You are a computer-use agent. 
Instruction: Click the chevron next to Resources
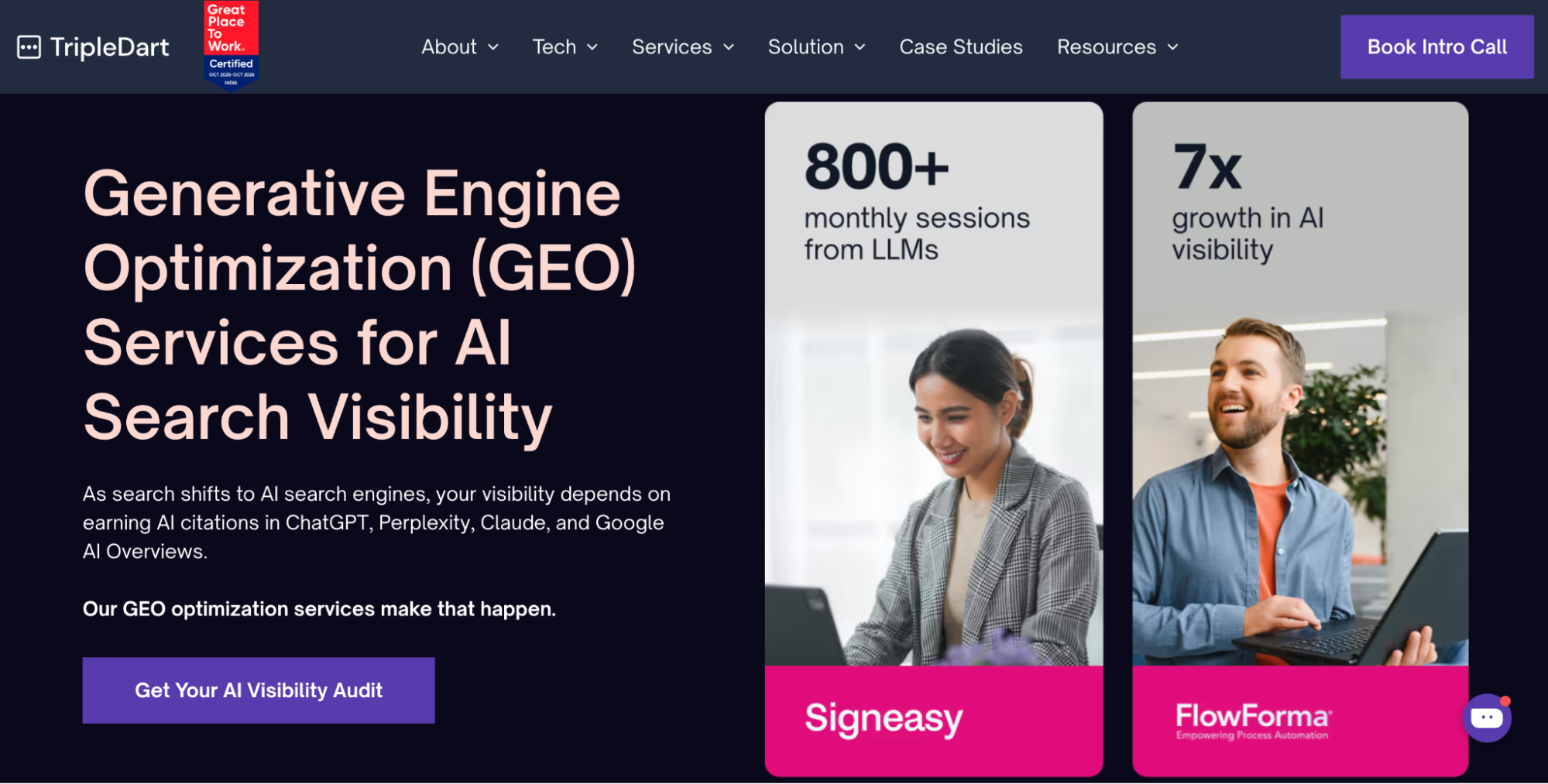(x=1171, y=47)
